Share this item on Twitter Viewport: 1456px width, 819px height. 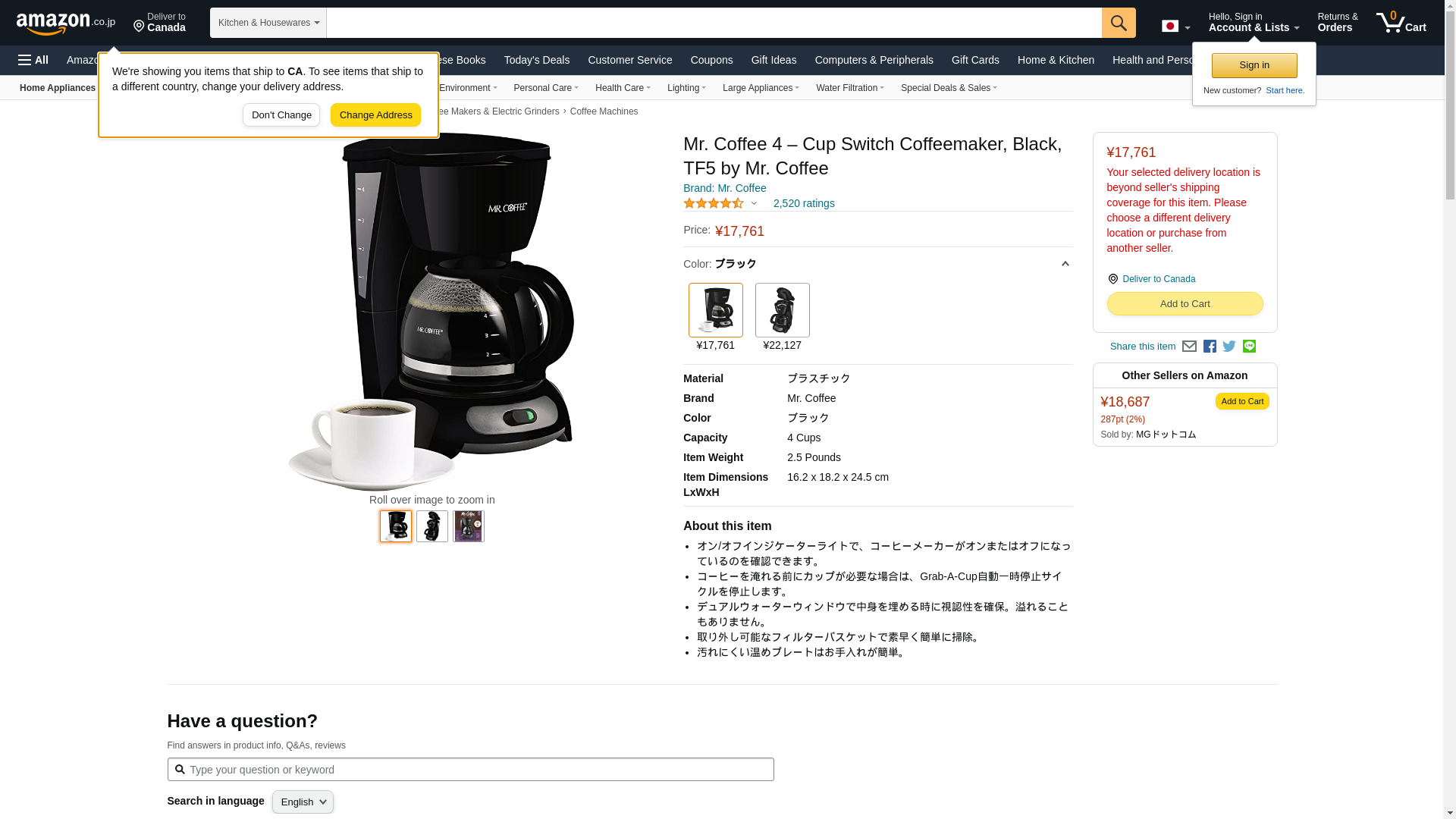point(1229,347)
